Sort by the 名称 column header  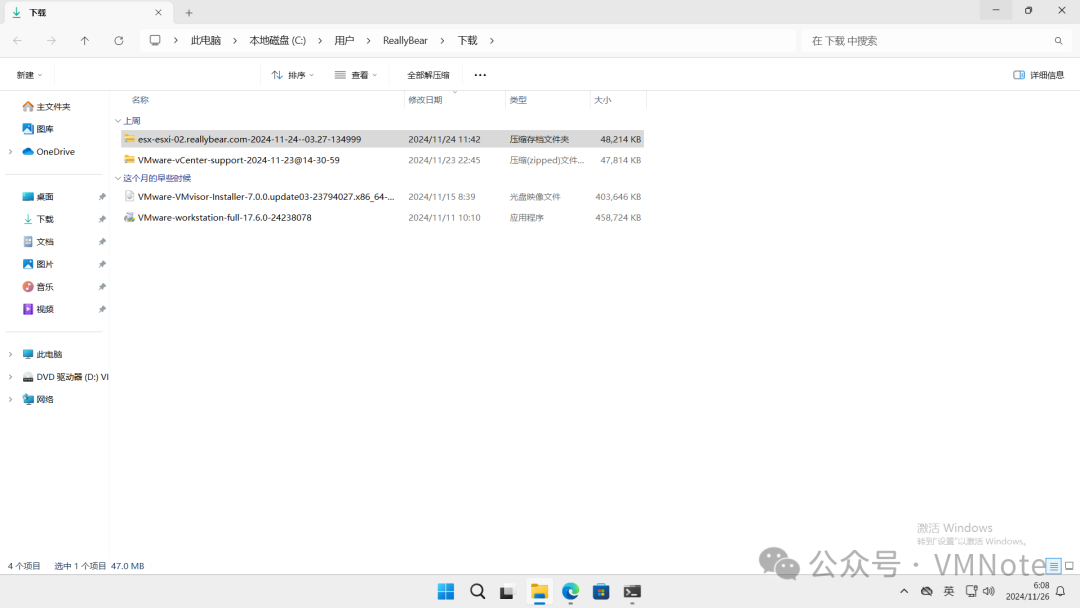140,100
